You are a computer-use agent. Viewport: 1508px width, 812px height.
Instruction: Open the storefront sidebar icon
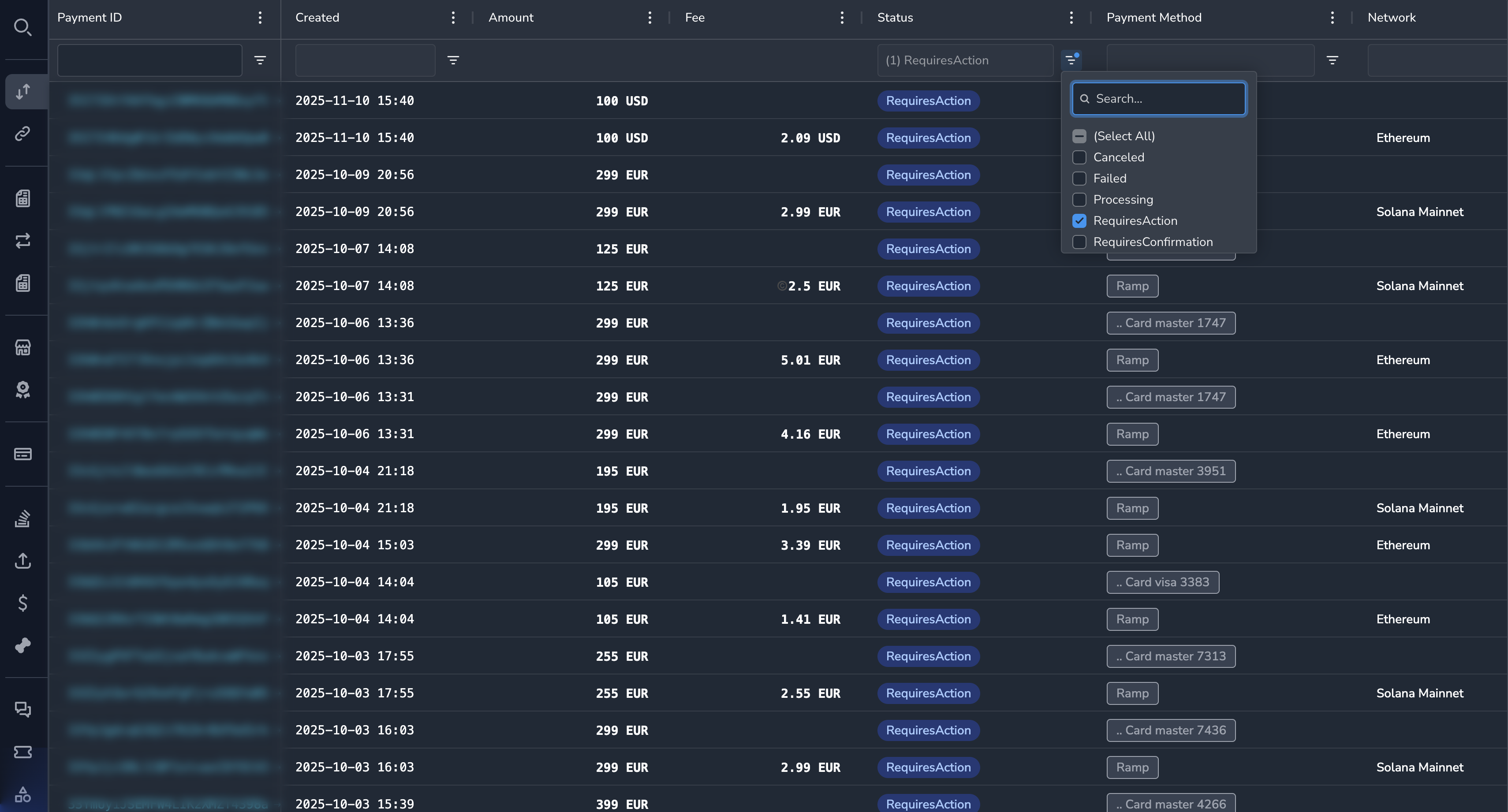(23, 347)
